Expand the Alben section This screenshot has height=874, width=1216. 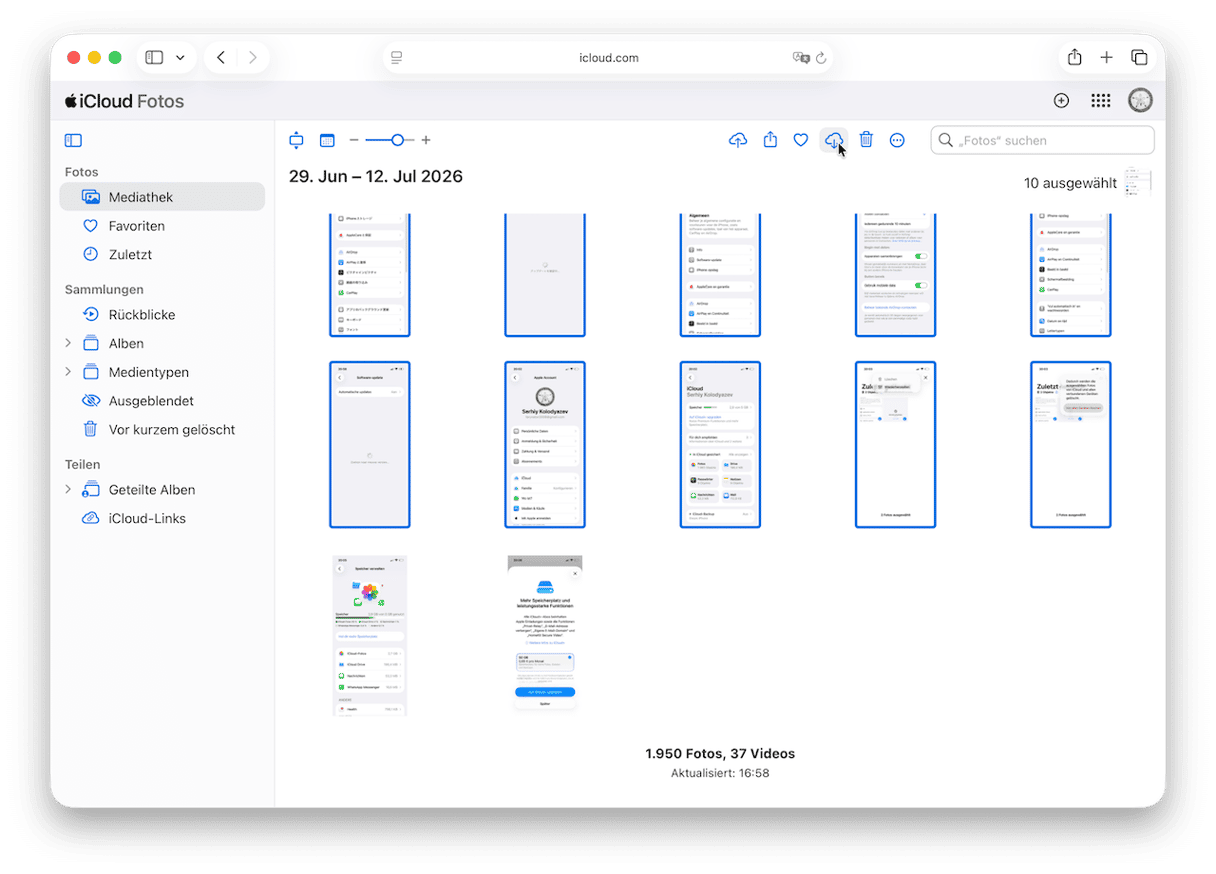(68, 343)
